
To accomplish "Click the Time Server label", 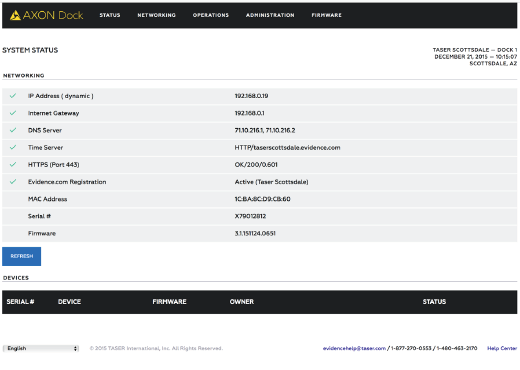I will 45,148.
